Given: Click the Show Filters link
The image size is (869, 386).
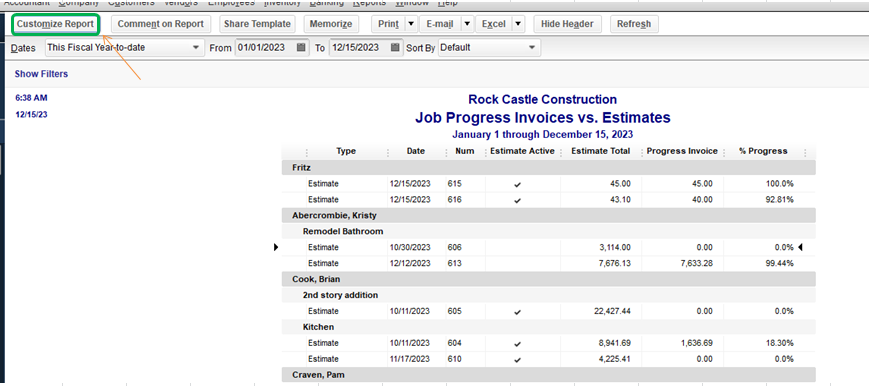Looking at the screenshot, I should (x=42, y=74).
